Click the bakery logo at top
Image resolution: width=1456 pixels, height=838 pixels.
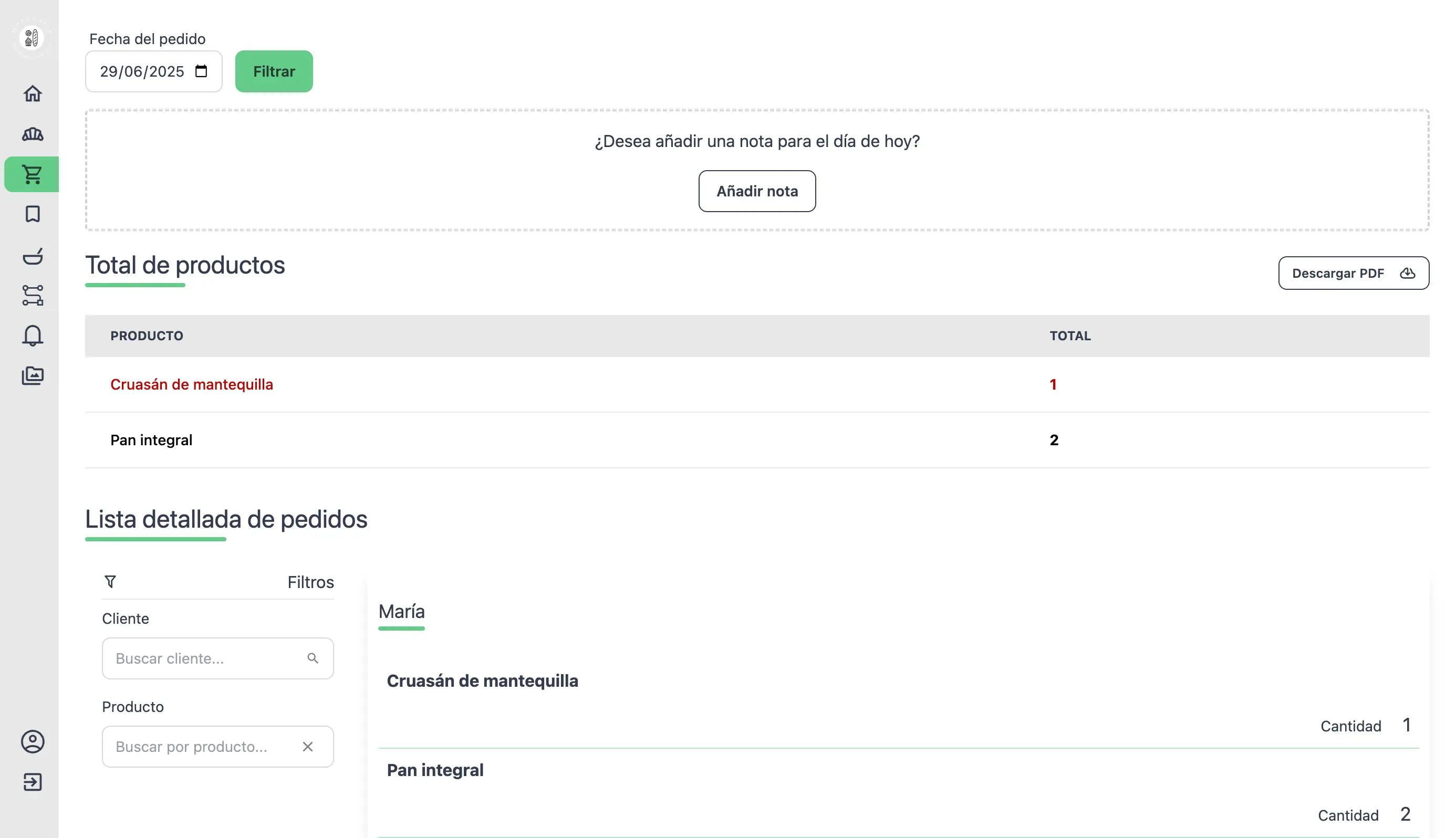pos(32,38)
